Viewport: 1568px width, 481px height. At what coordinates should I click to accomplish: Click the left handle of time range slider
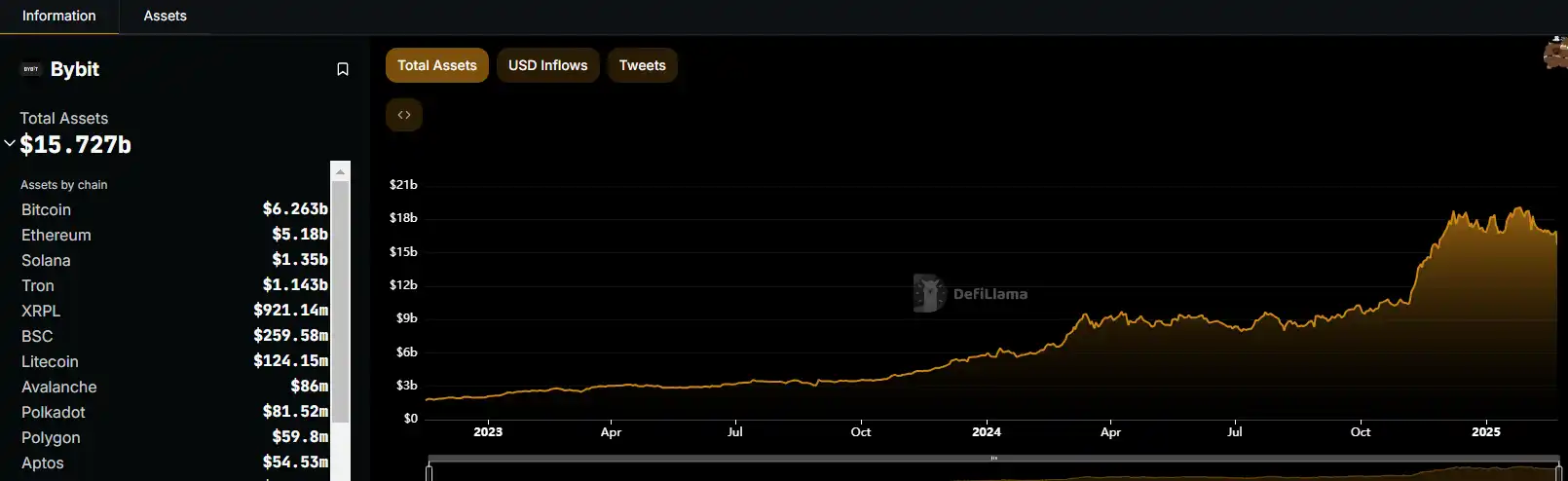[x=429, y=472]
